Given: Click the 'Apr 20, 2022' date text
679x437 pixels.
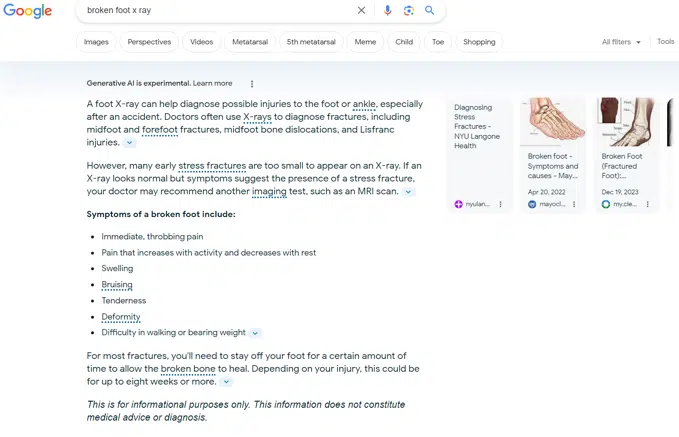Looking at the screenshot, I should pos(546,192).
